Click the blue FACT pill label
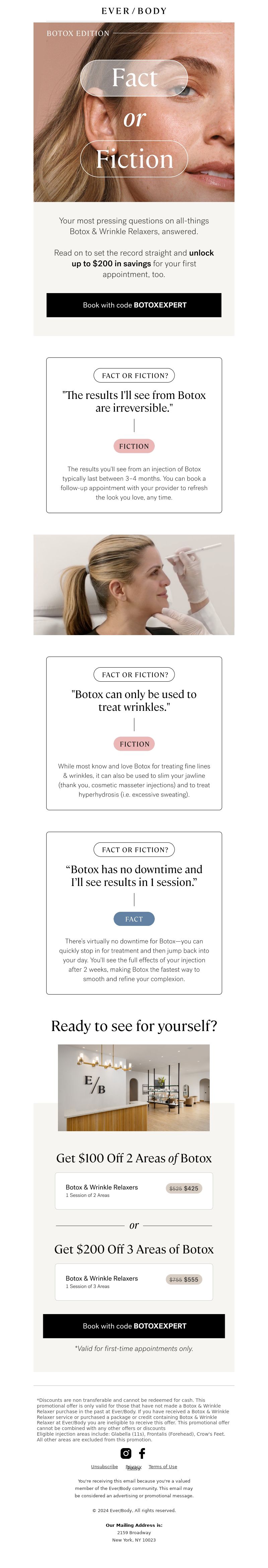 (134, 919)
